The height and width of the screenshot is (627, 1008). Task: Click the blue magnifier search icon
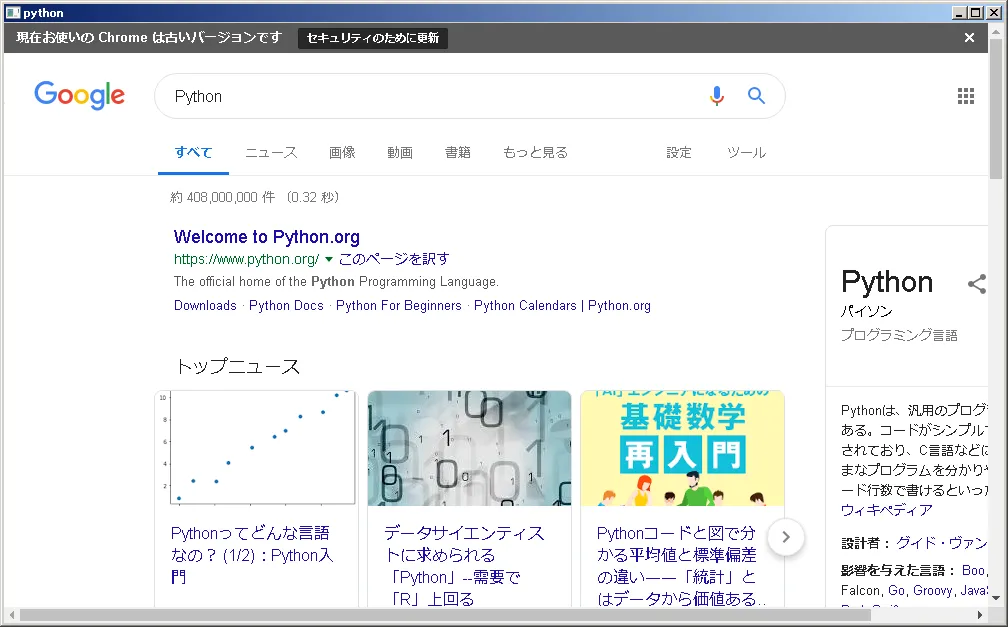point(756,96)
